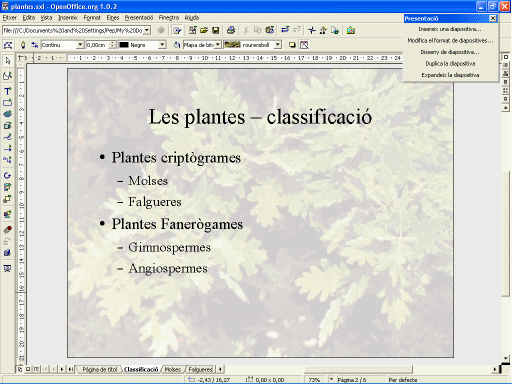This screenshot has height=384, width=512.
Task: Open the 3D Controller tool
Action: coord(8,253)
